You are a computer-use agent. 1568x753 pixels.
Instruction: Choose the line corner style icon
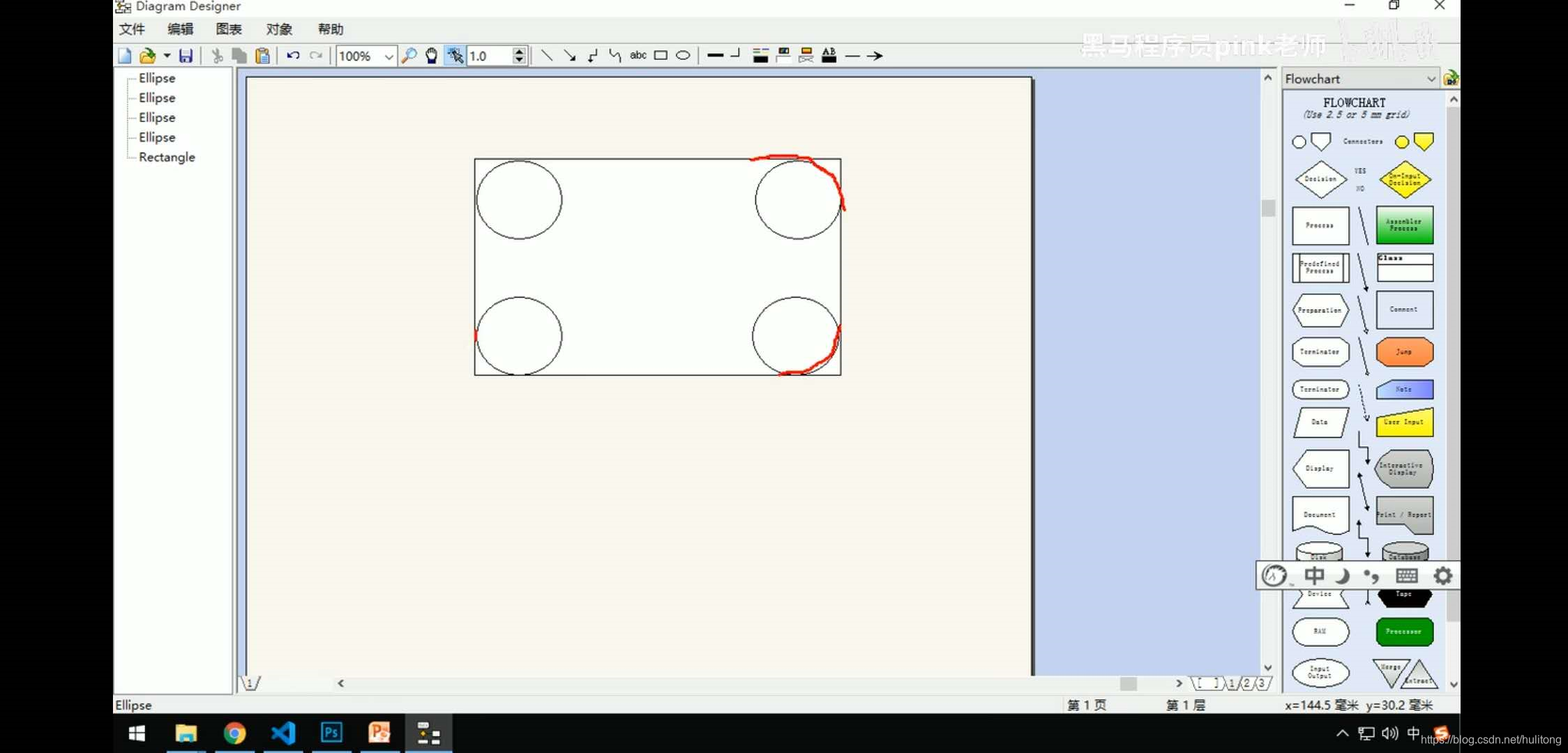[x=736, y=54]
